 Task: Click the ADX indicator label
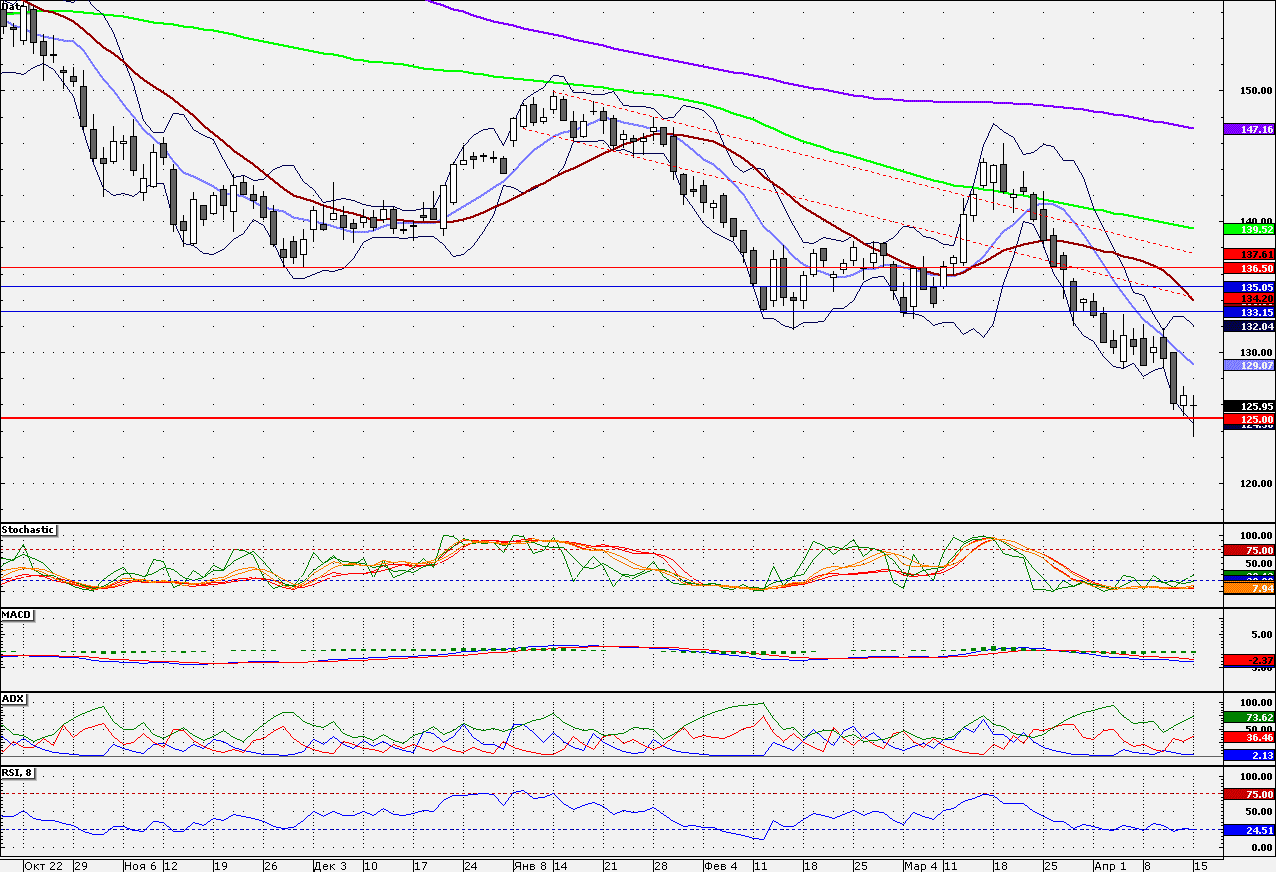point(13,698)
